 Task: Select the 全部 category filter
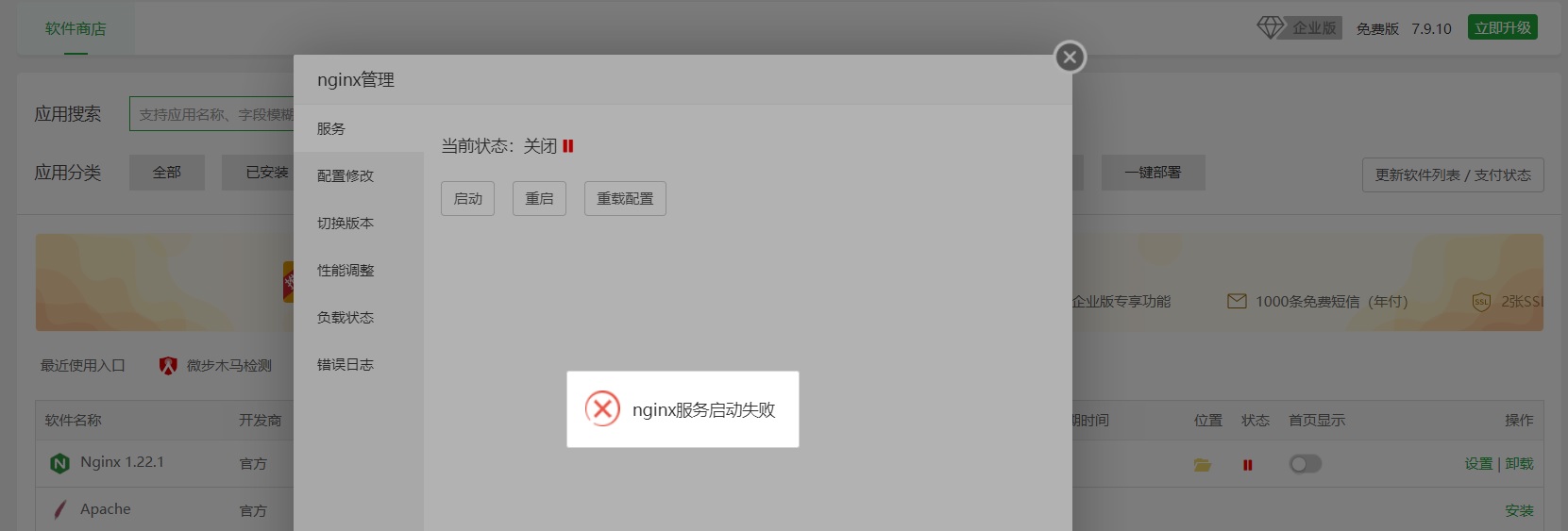click(x=167, y=173)
